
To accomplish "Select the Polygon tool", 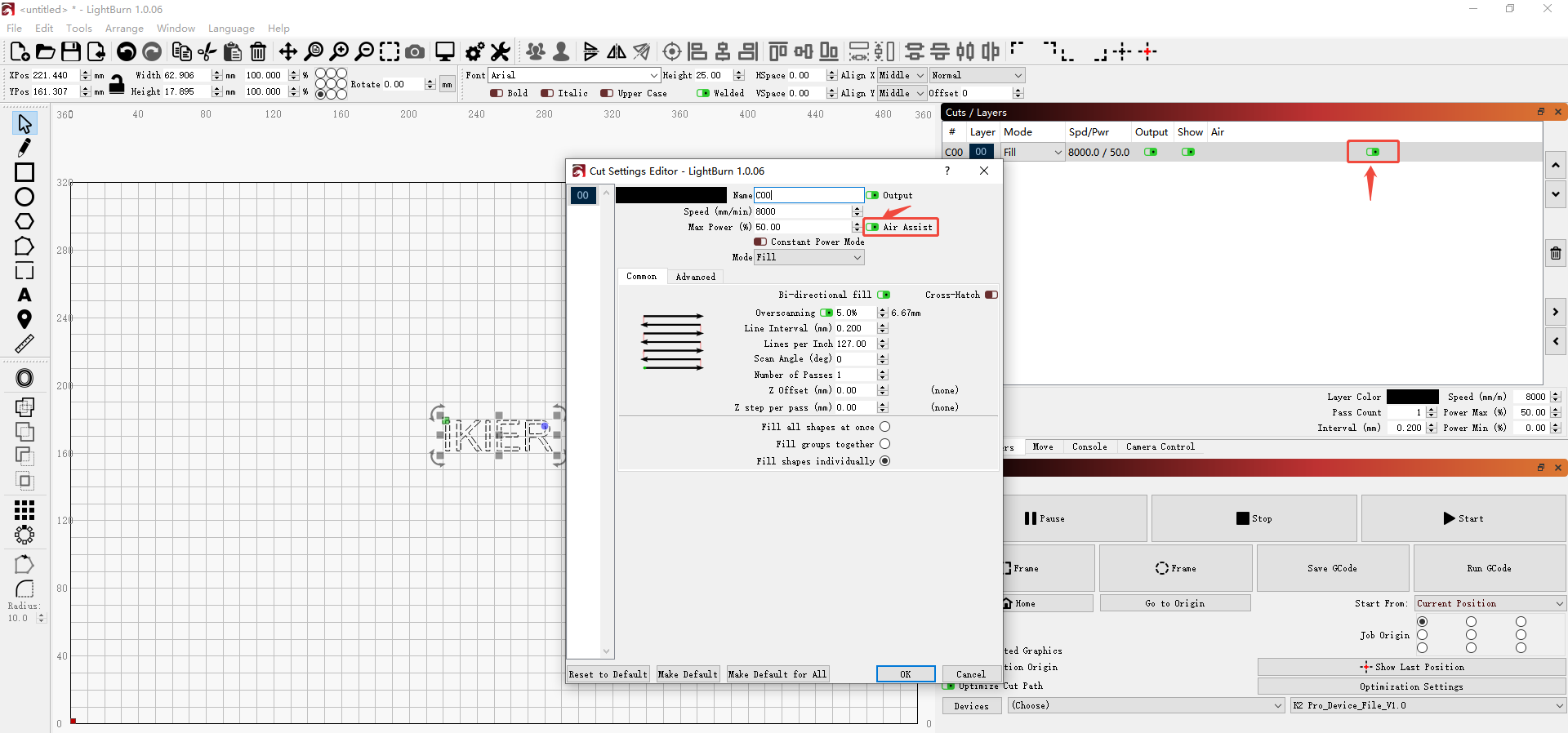I will 24,221.
